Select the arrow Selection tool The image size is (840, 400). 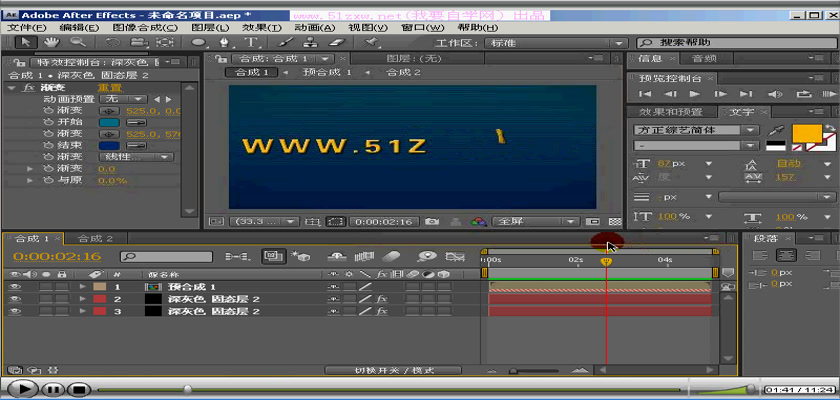[26, 42]
